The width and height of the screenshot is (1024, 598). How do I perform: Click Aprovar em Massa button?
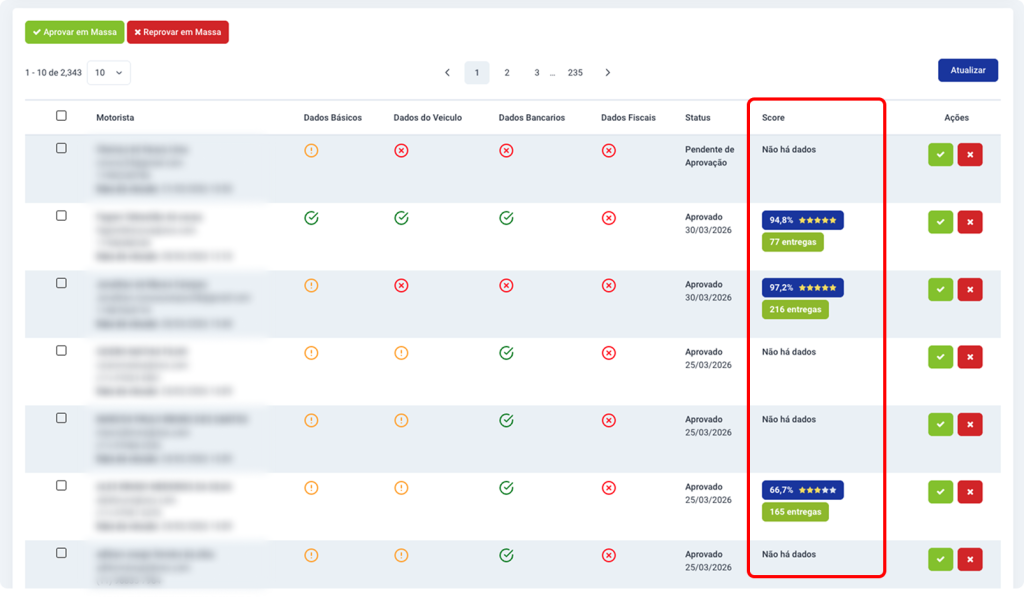tap(75, 32)
